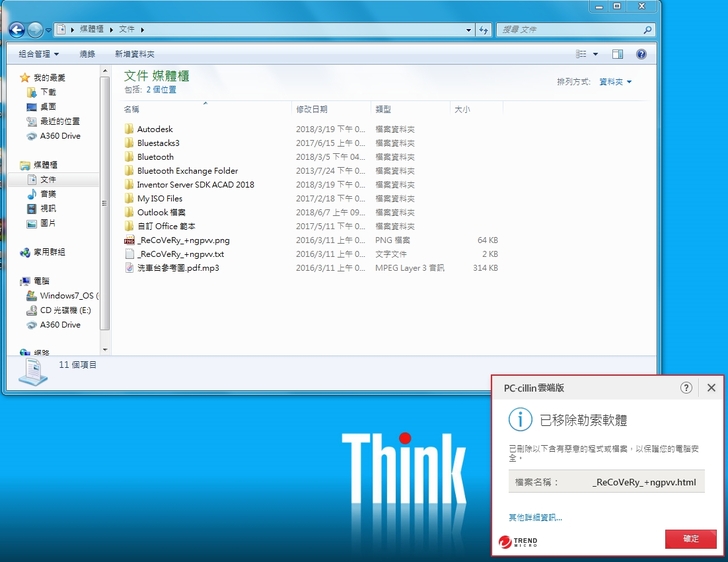Viewport: 728px width, 562px height.
Task: Click PC-cillin popup help question mark icon
Action: click(x=686, y=388)
